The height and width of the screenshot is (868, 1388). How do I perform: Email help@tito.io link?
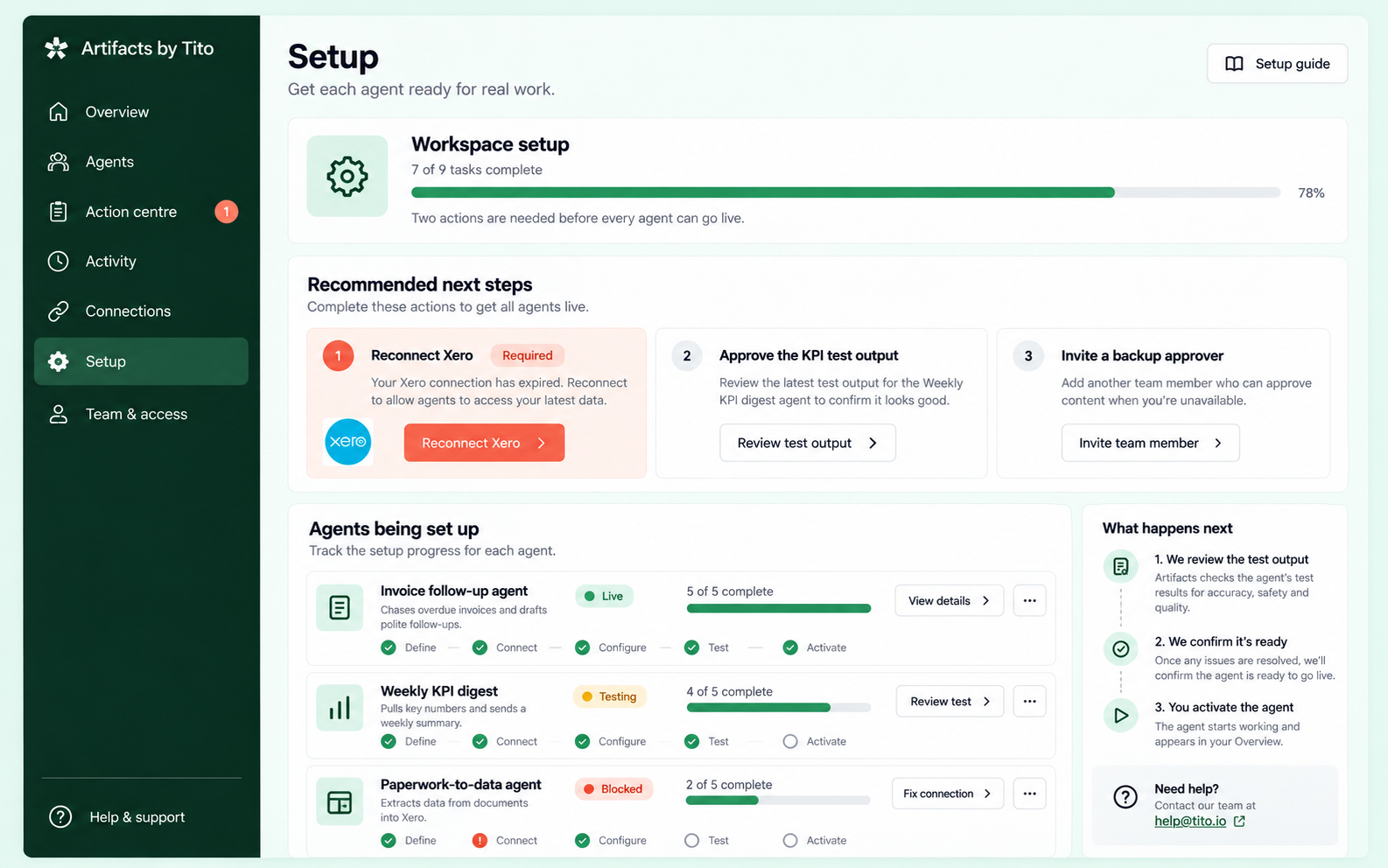coord(1190,821)
